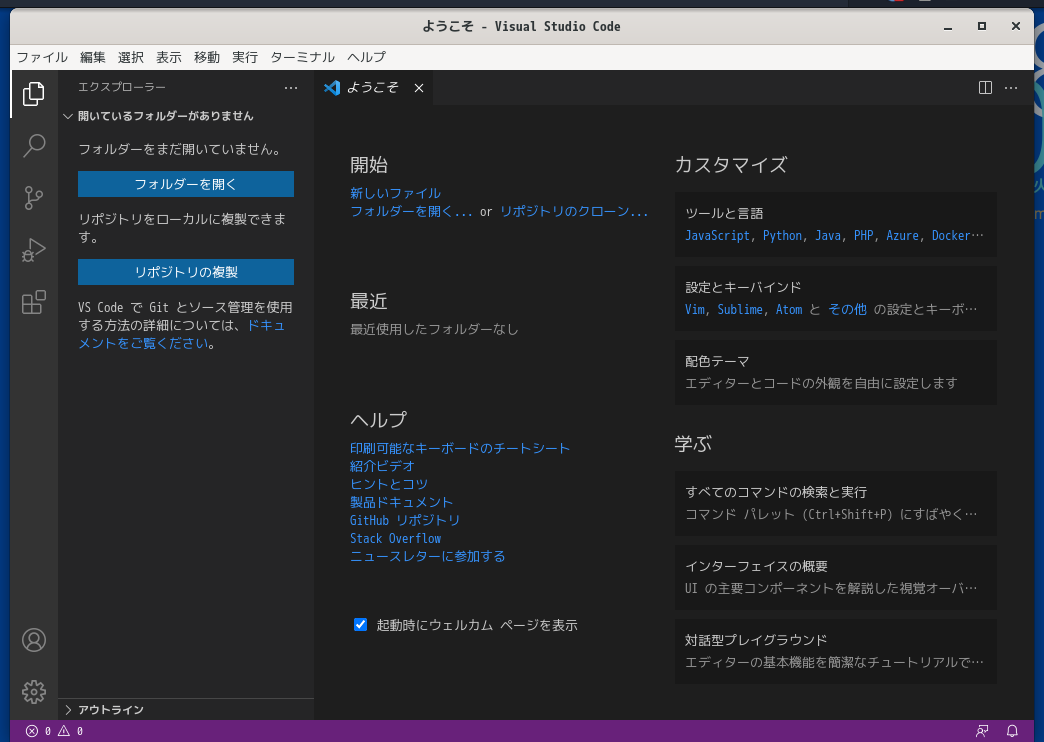
Task: Click the Sublime keybindings link
Action: click(740, 310)
